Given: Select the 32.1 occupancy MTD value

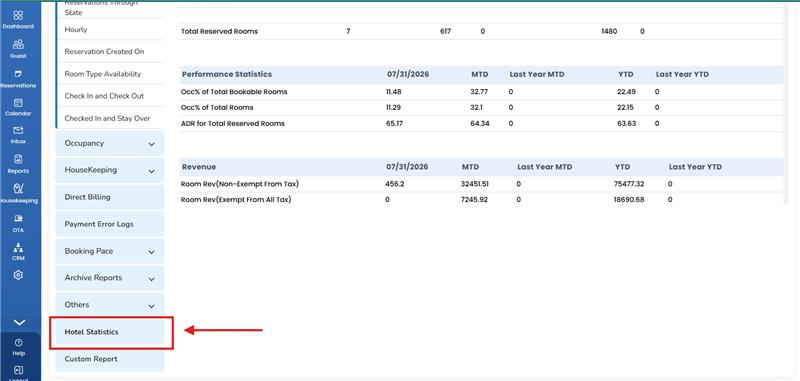Looking at the screenshot, I should point(477,108).
